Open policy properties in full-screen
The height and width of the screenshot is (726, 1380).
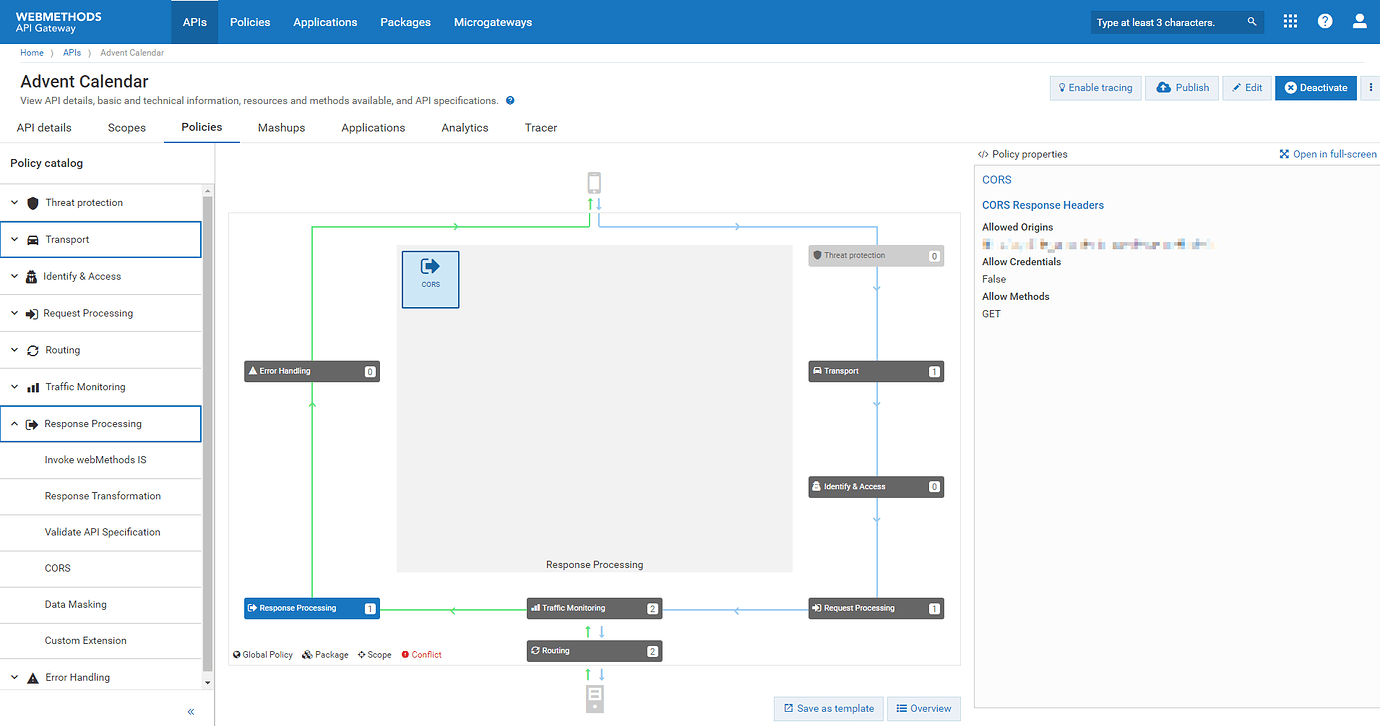click(1328, 155)
